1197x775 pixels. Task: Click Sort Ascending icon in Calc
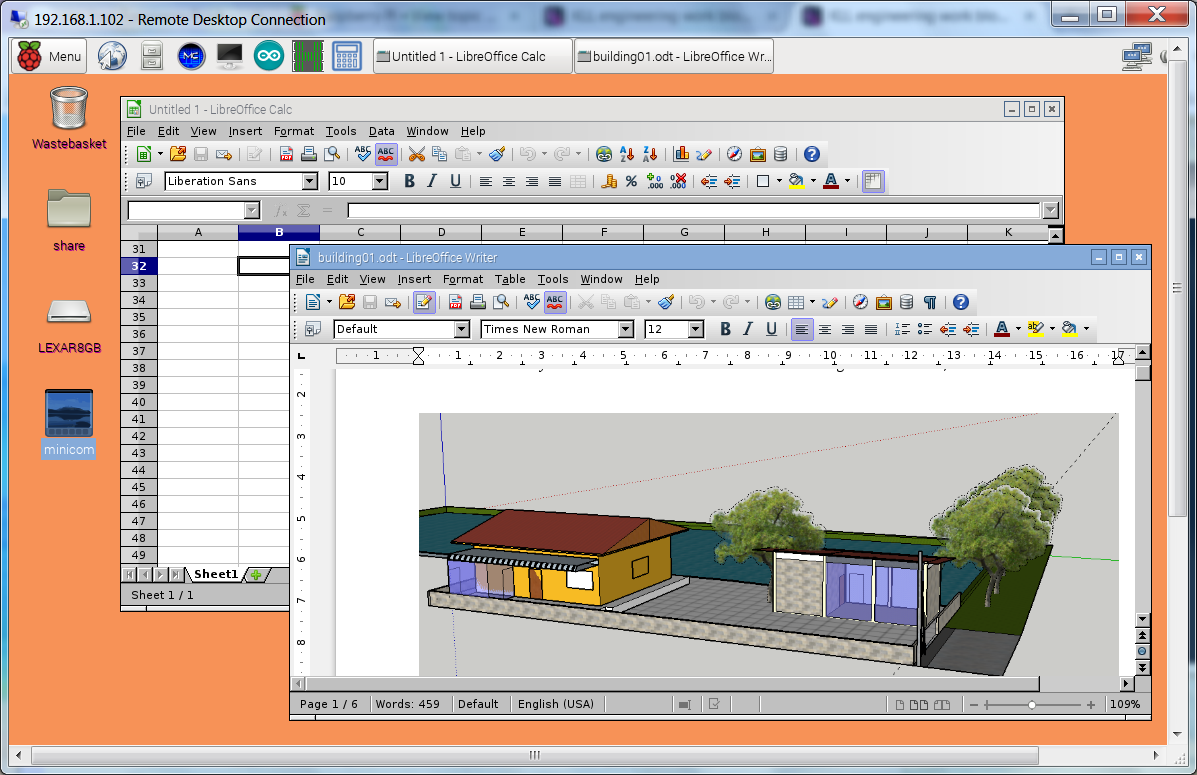tap(627, 154)
